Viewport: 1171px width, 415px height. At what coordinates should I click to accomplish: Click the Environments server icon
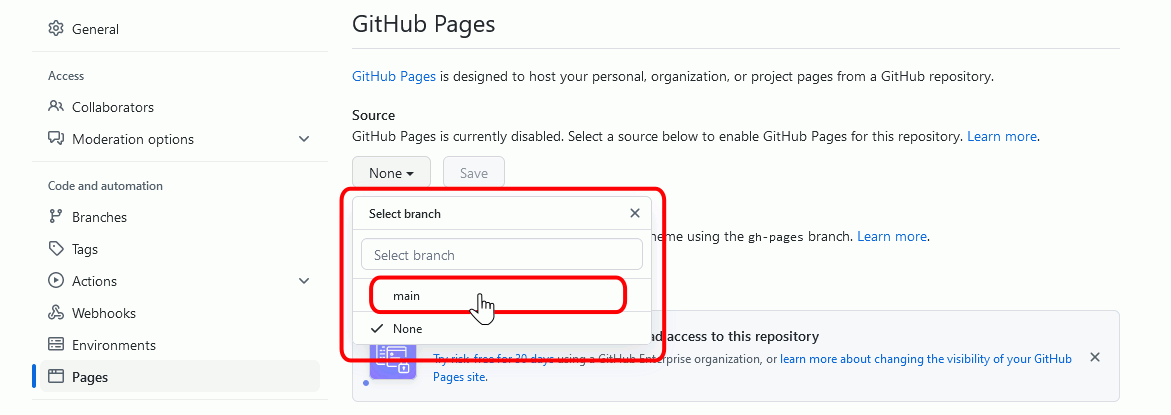[x=55, y=344]
